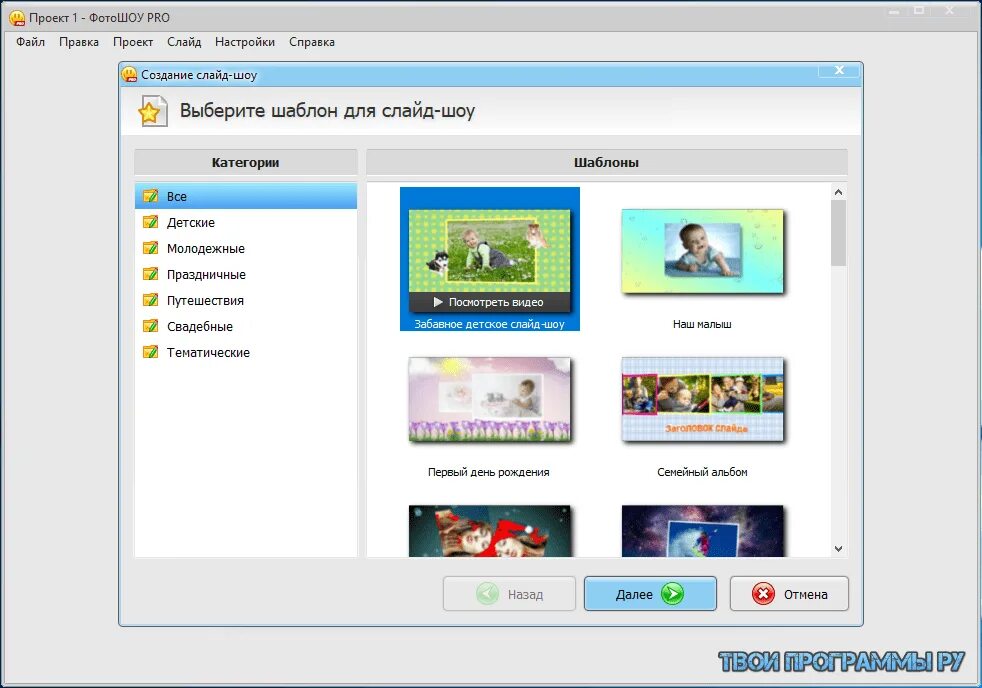Click Посмотреть видео on the selected template
The image size is (982, 688).
[489, 302]
